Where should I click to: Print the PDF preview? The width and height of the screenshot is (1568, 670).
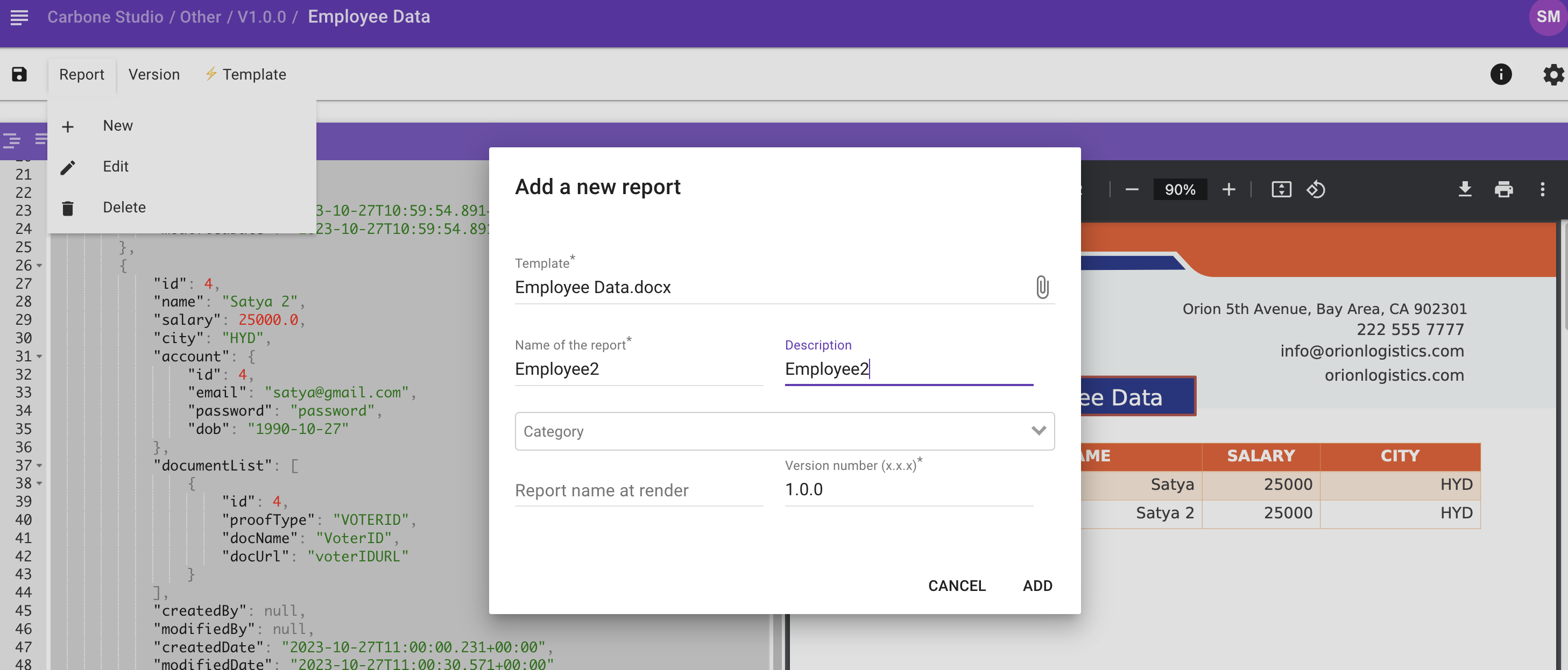click(1503, 189)
